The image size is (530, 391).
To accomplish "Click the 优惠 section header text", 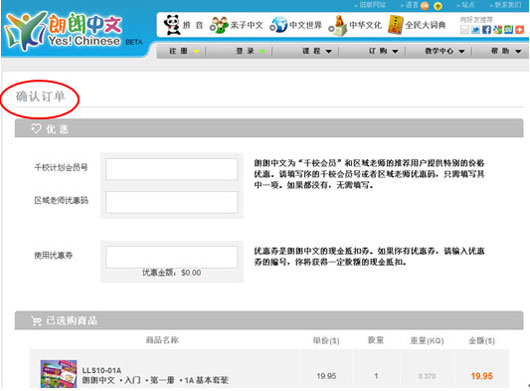I will click(x=57, y=129).
